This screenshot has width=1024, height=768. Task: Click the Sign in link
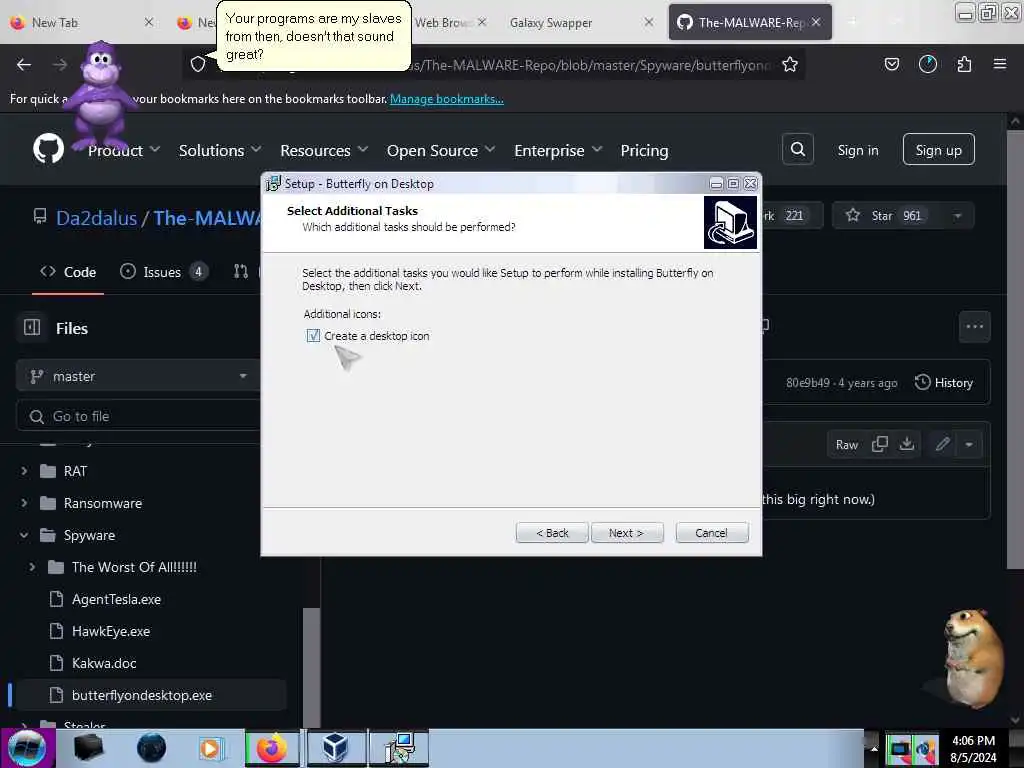coord(857,150)
